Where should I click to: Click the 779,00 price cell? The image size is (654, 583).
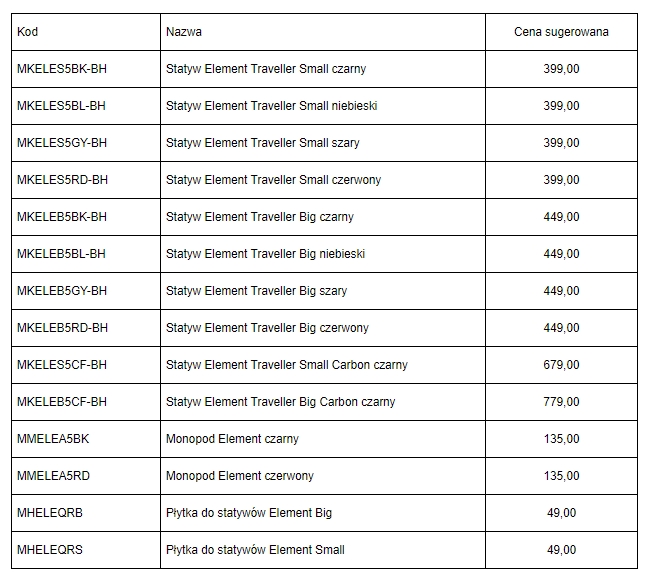[561, 402]
